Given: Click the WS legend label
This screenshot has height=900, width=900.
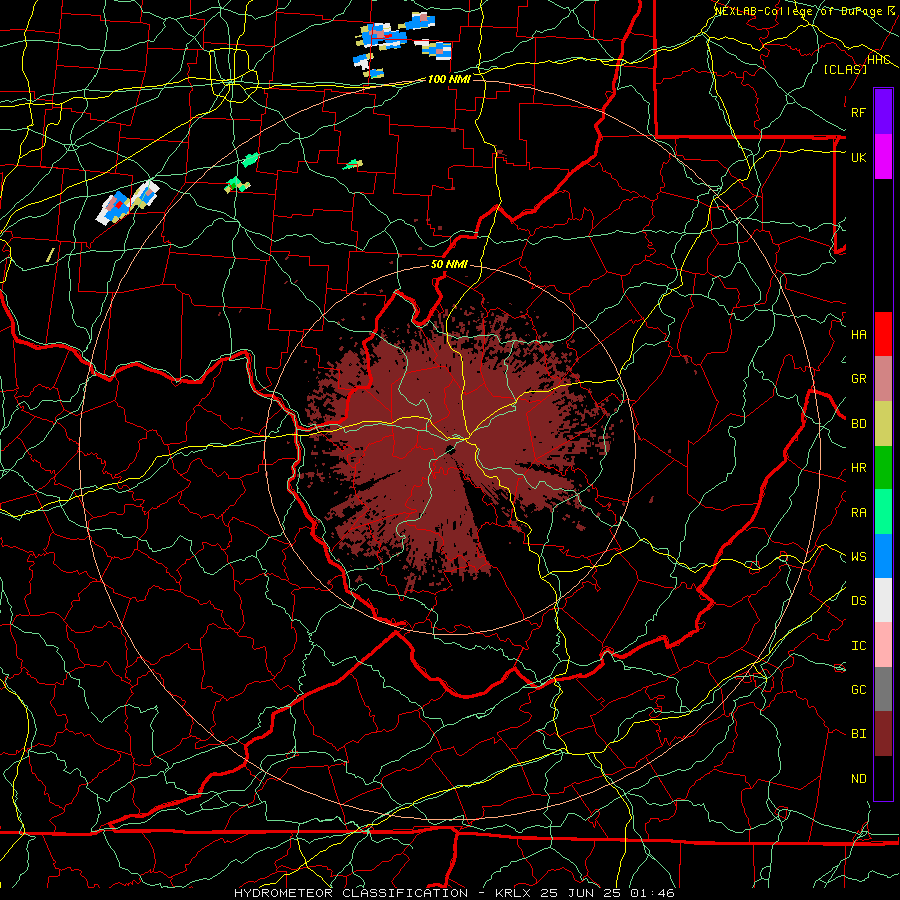Looking at the screenshot, I should (858, 557).
